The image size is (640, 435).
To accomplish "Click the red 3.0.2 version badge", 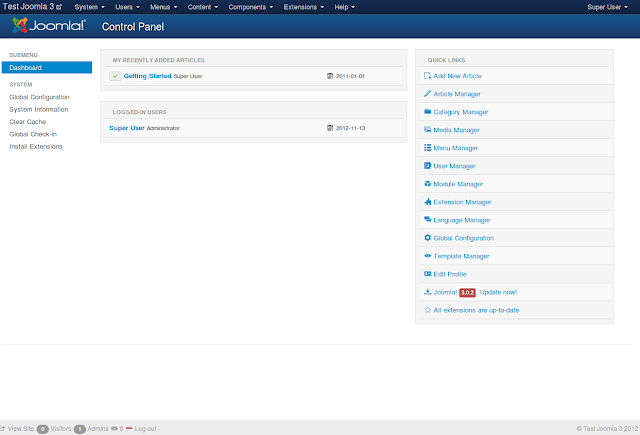I will coord(467,292).
